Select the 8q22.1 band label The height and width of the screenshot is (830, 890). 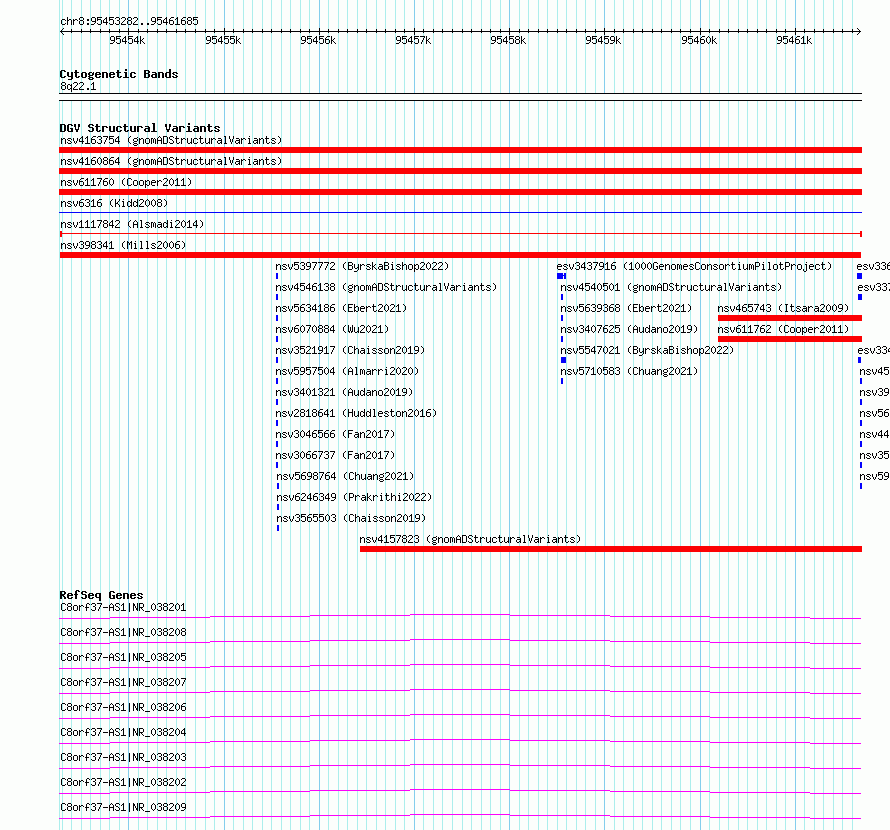click(x=78, y=86)
